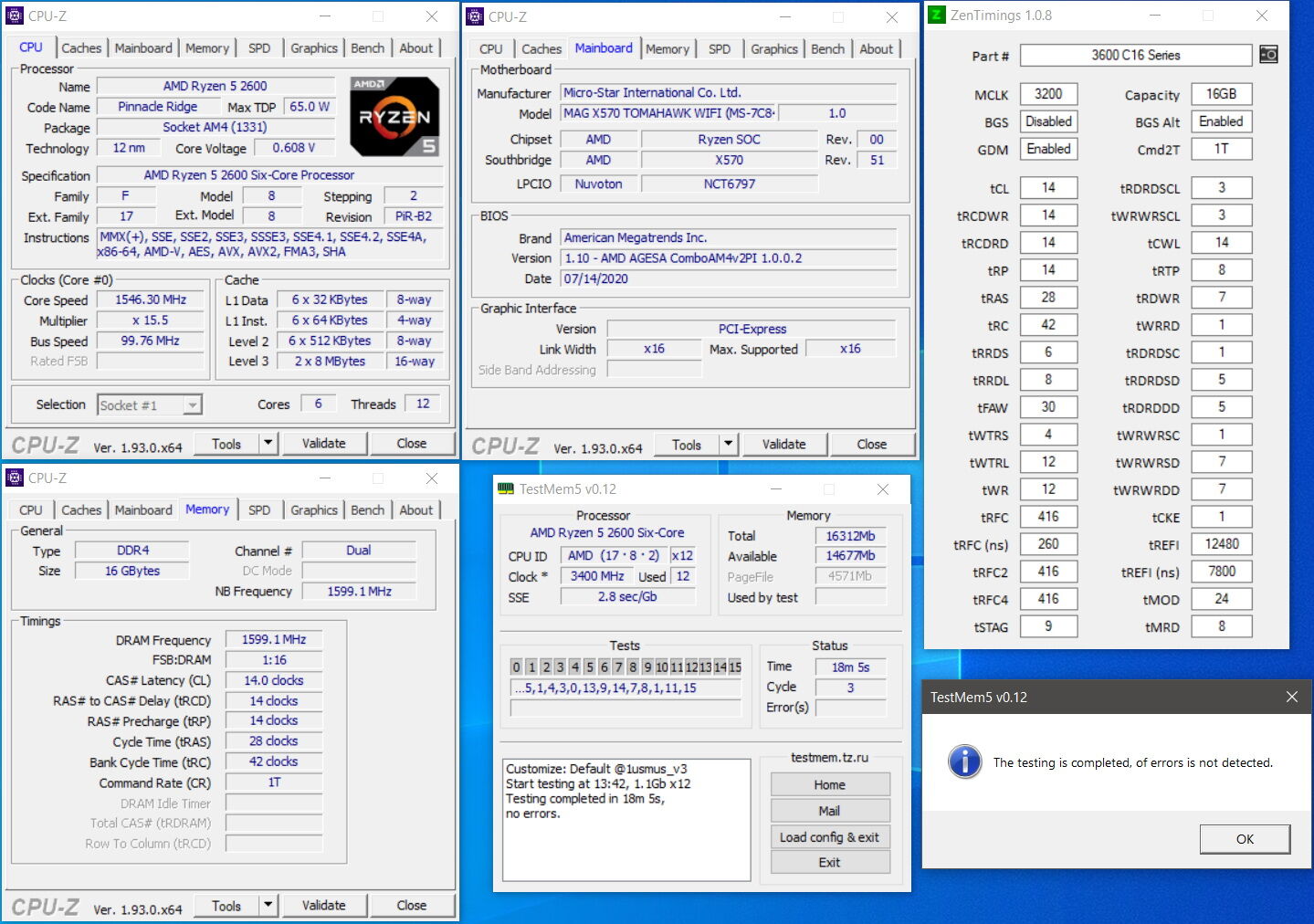Click the tCL value field in ZenTimings
Image resolution: width=1314 pixels, height=924 pixels.
coord(1048,188)
